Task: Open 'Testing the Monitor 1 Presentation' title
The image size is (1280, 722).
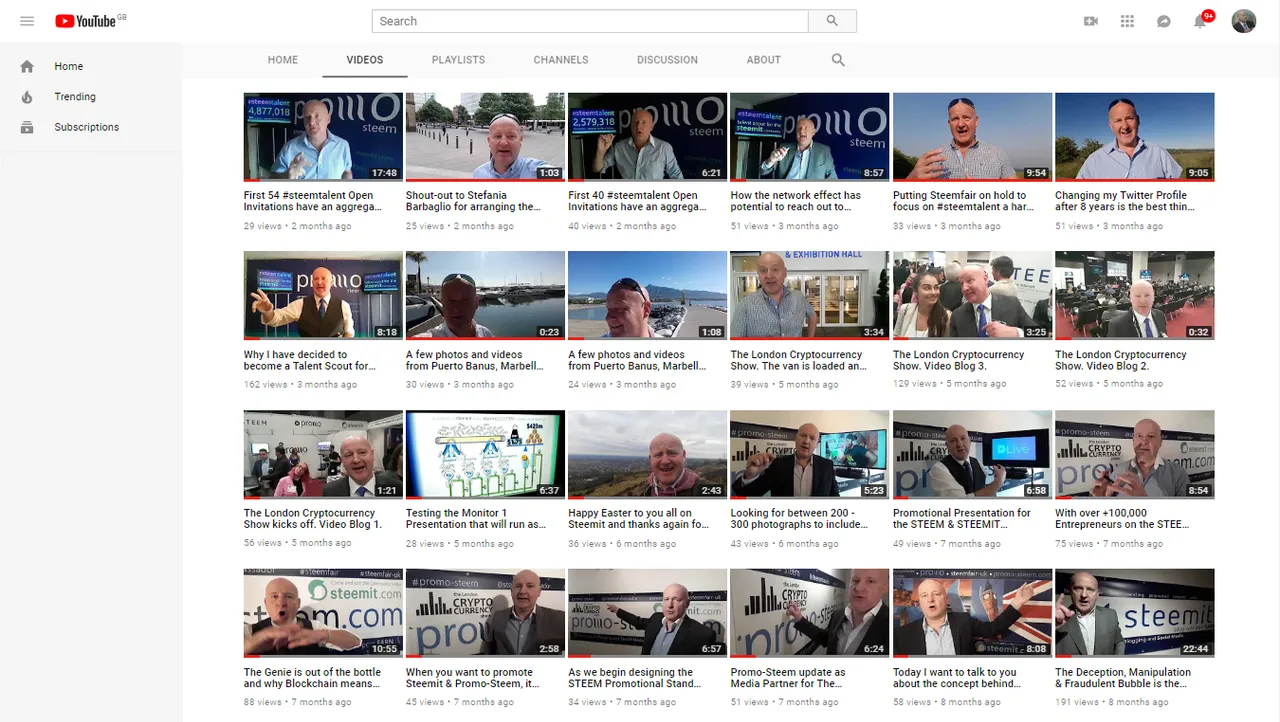Action: point(476,519)
